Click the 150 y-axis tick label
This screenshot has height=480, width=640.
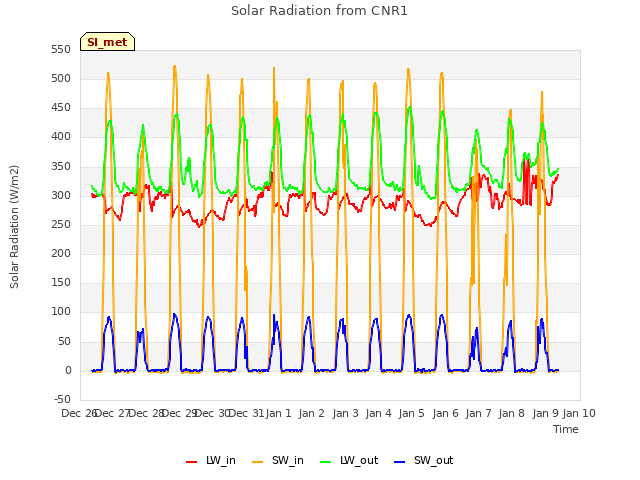point(61,282)
